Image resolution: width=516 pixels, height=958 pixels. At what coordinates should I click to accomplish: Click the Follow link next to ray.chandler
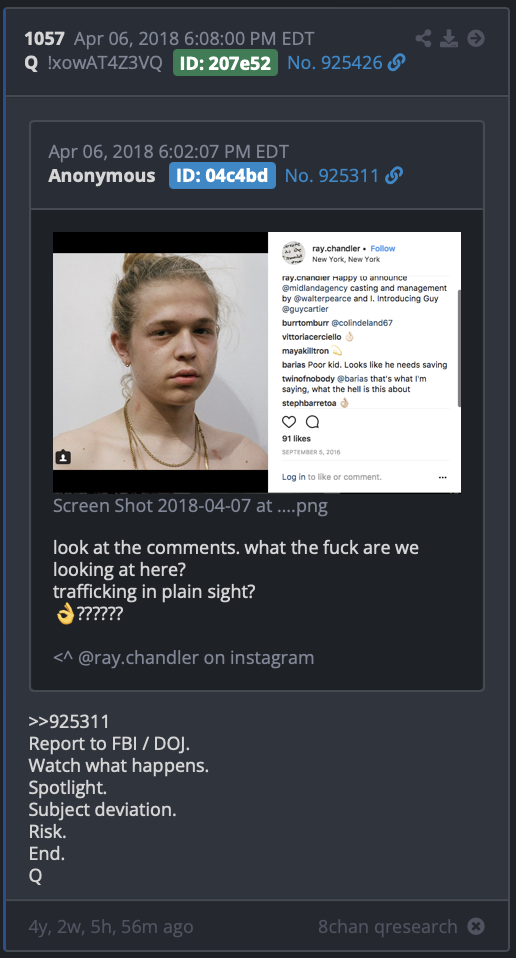(383, 249)
